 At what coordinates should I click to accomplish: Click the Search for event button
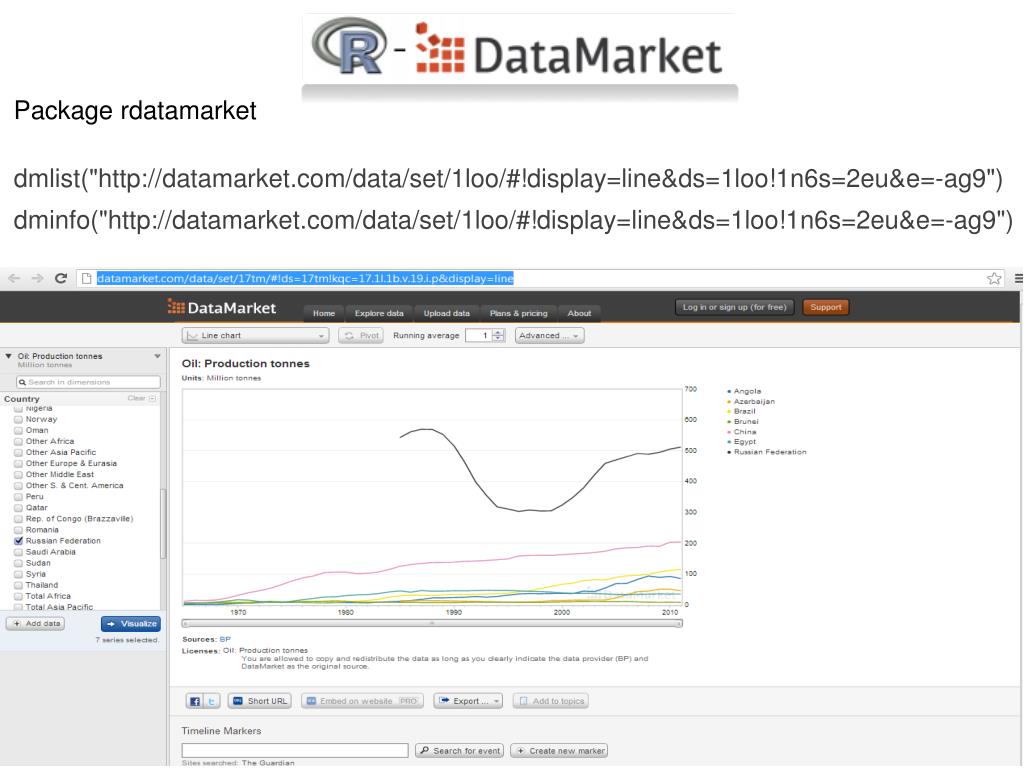point(460,751)
